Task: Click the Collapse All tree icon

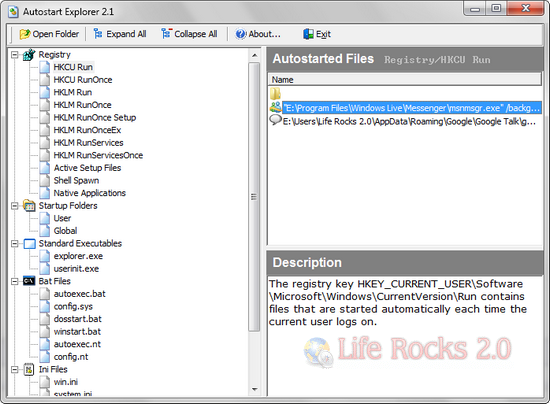Action: pos(166,34)
